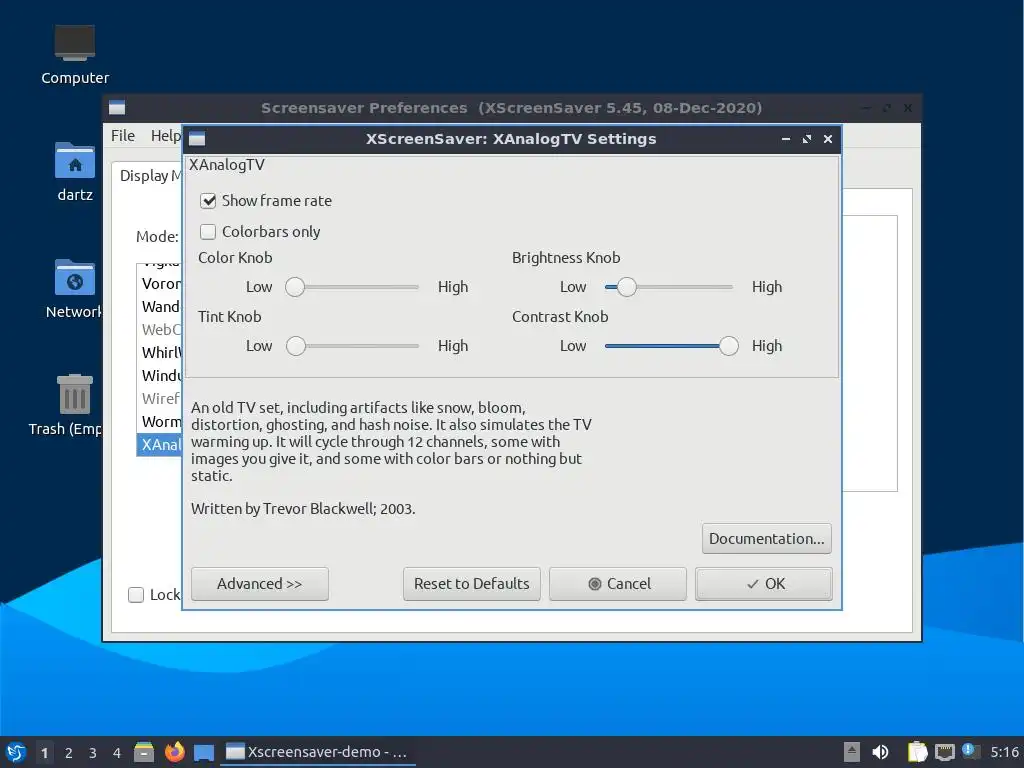Uncheck Show frame rate
1024x768 pixels.
tap(208, 200)
